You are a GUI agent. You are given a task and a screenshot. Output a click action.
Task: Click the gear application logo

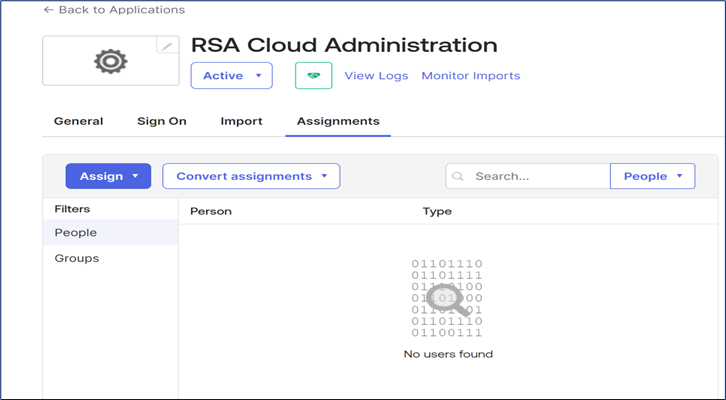[110, 62]
